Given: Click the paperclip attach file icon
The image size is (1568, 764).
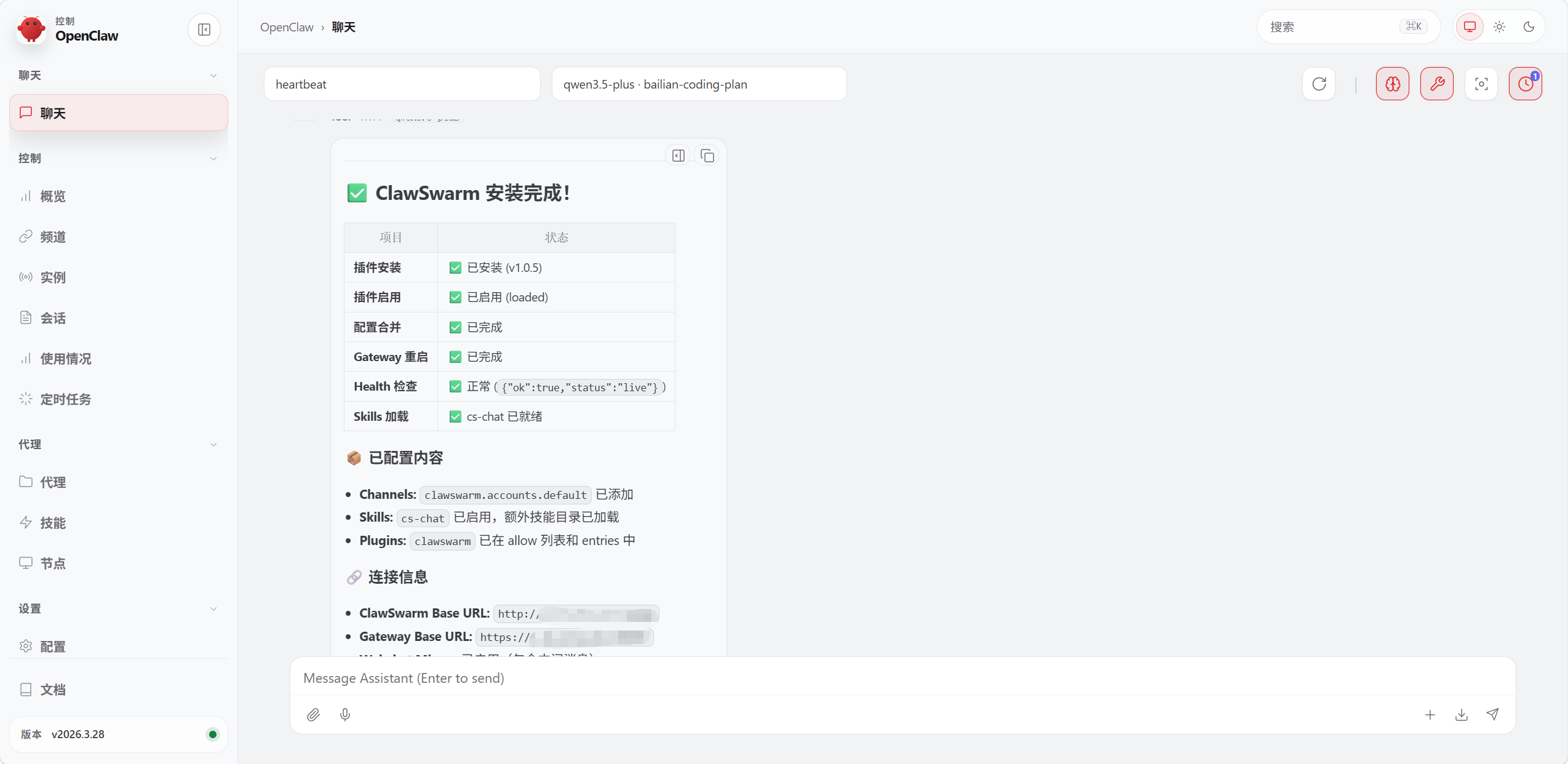Looking at the screenshot, I should tap(313, 714).
